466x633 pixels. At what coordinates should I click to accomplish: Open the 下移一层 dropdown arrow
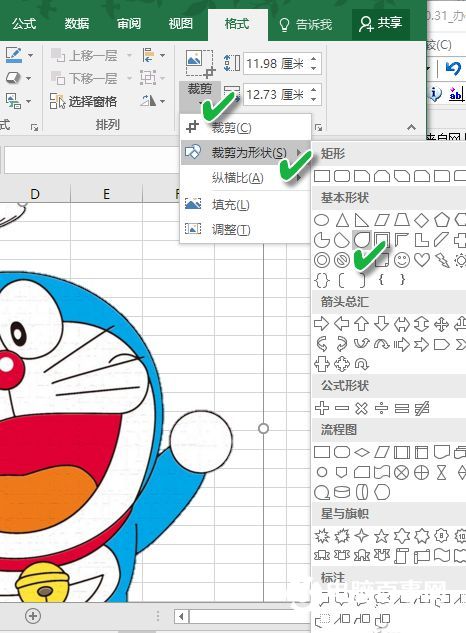pyautogui.click(x=129, y=78)
